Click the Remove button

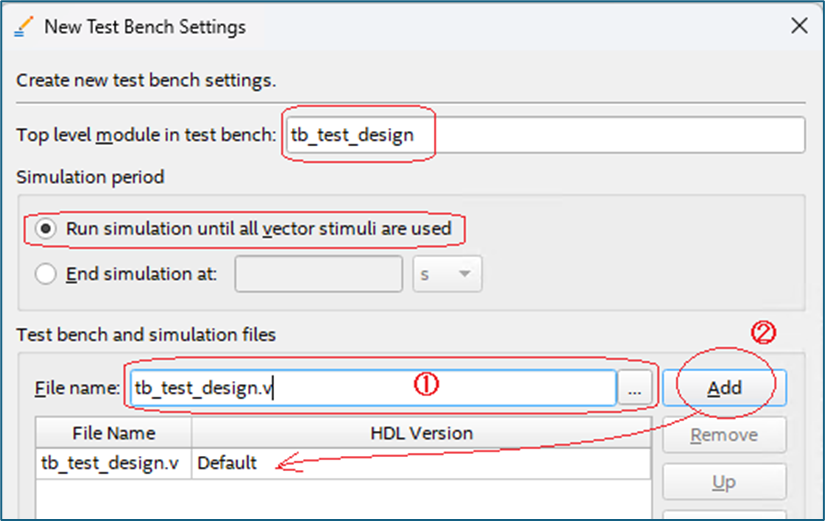pos(724,435)
